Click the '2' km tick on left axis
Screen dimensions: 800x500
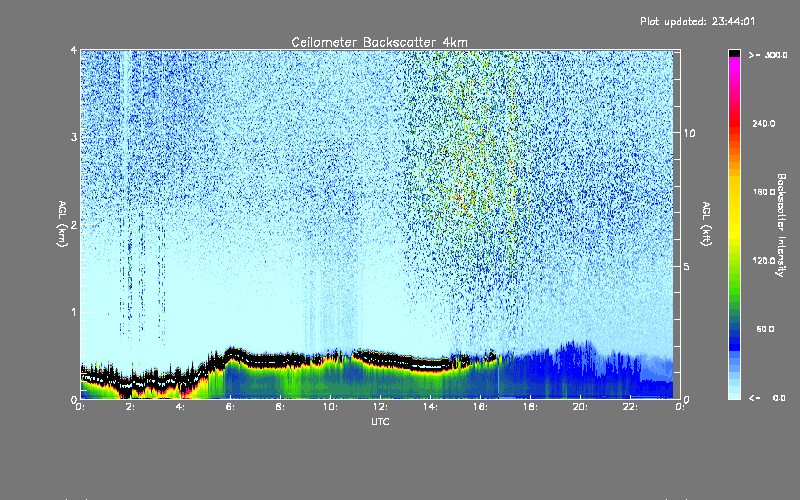click(74, 224)
